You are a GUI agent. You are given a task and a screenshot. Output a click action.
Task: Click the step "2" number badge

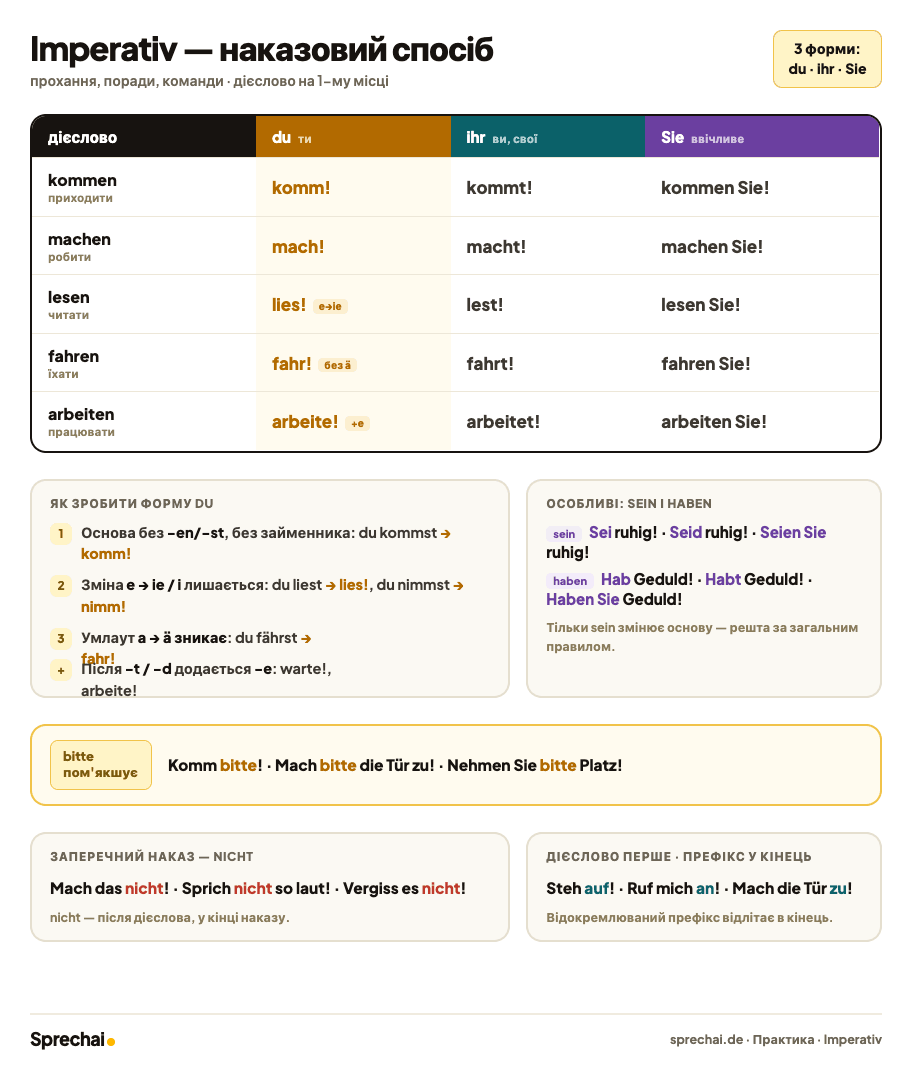(x=61, y=585)
